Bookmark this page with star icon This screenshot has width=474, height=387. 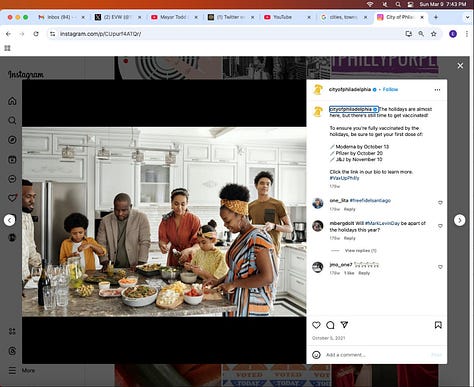pyautogui.click(x=434, y=34)
